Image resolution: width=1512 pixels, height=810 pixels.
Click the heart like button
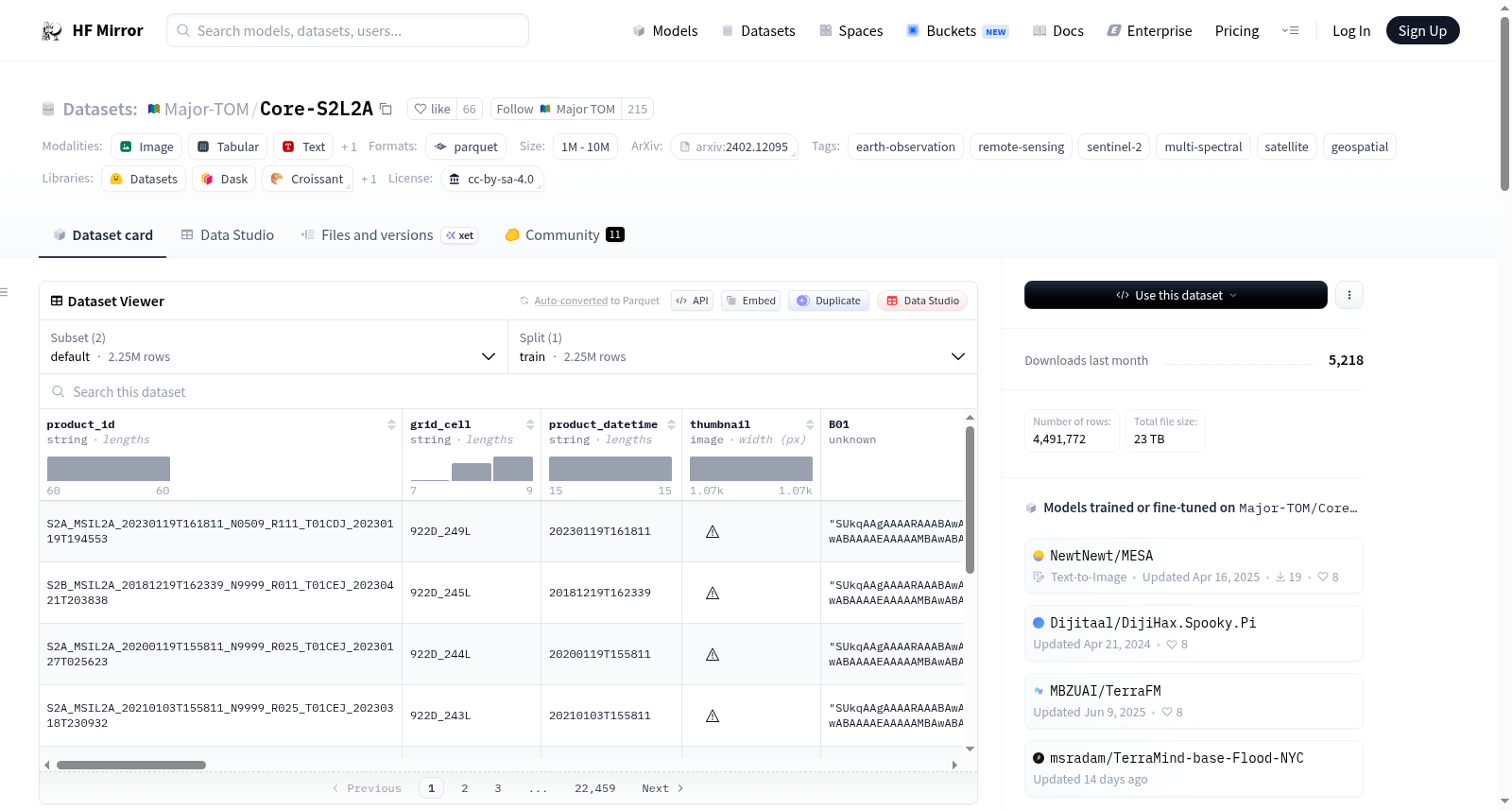coord(433,109)
